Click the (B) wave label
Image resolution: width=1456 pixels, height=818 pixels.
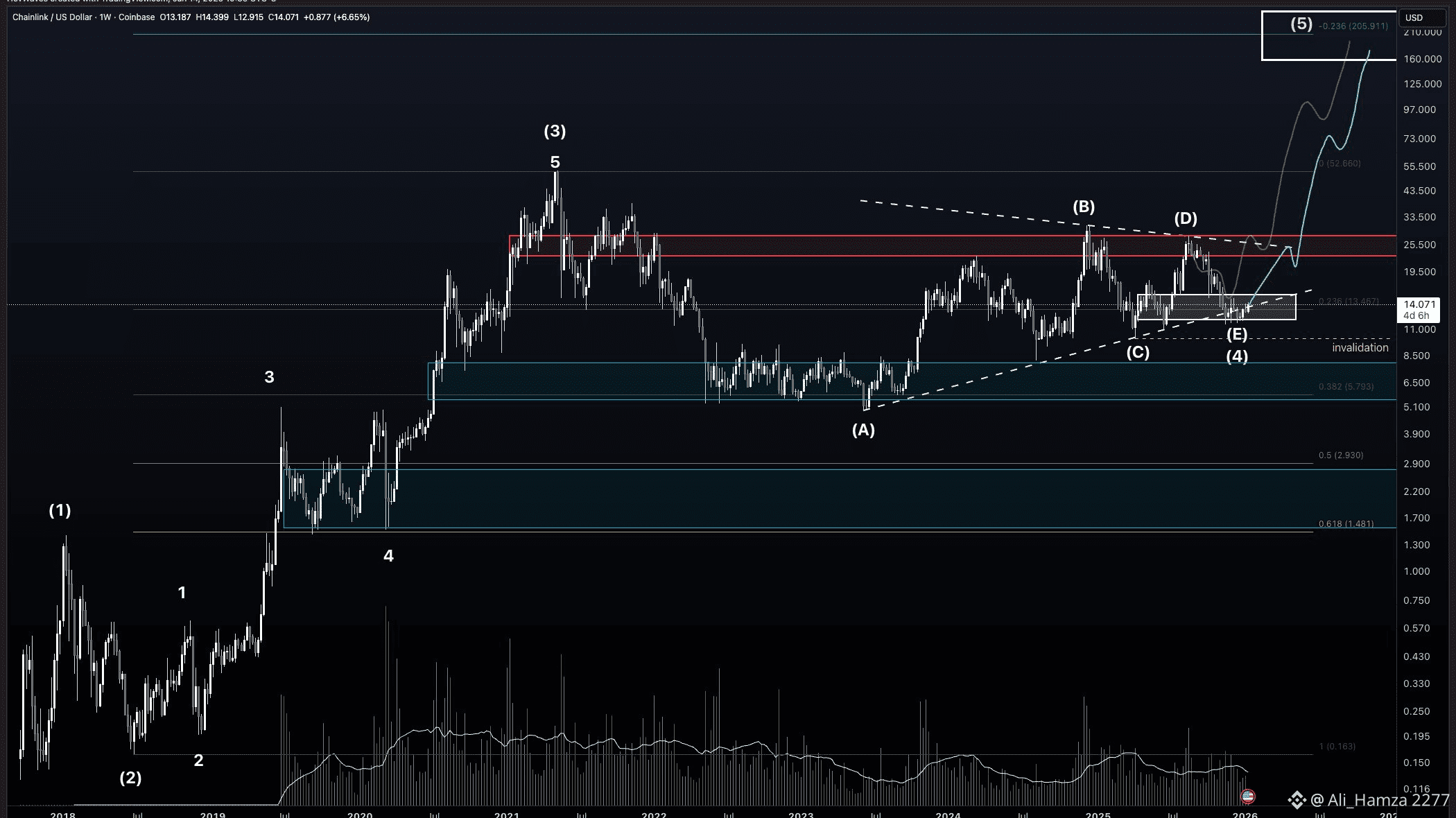pos(1084,207)
